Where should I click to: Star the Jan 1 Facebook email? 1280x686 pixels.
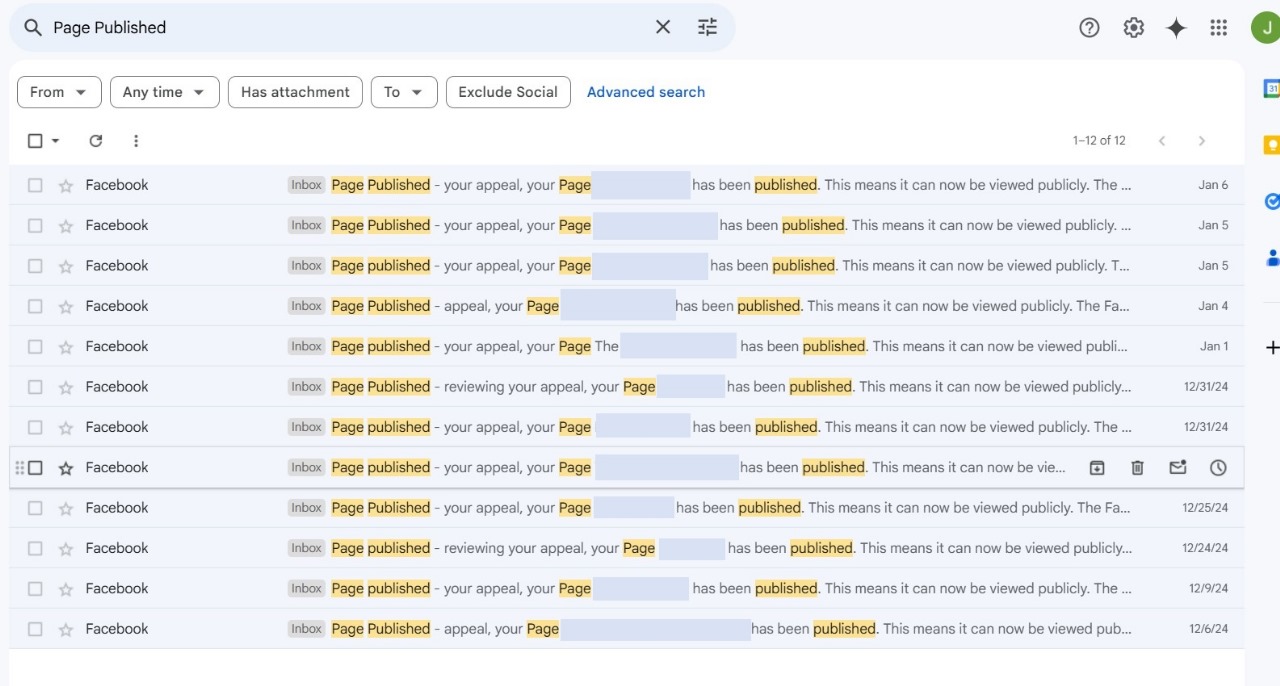(x=66, y=347)
